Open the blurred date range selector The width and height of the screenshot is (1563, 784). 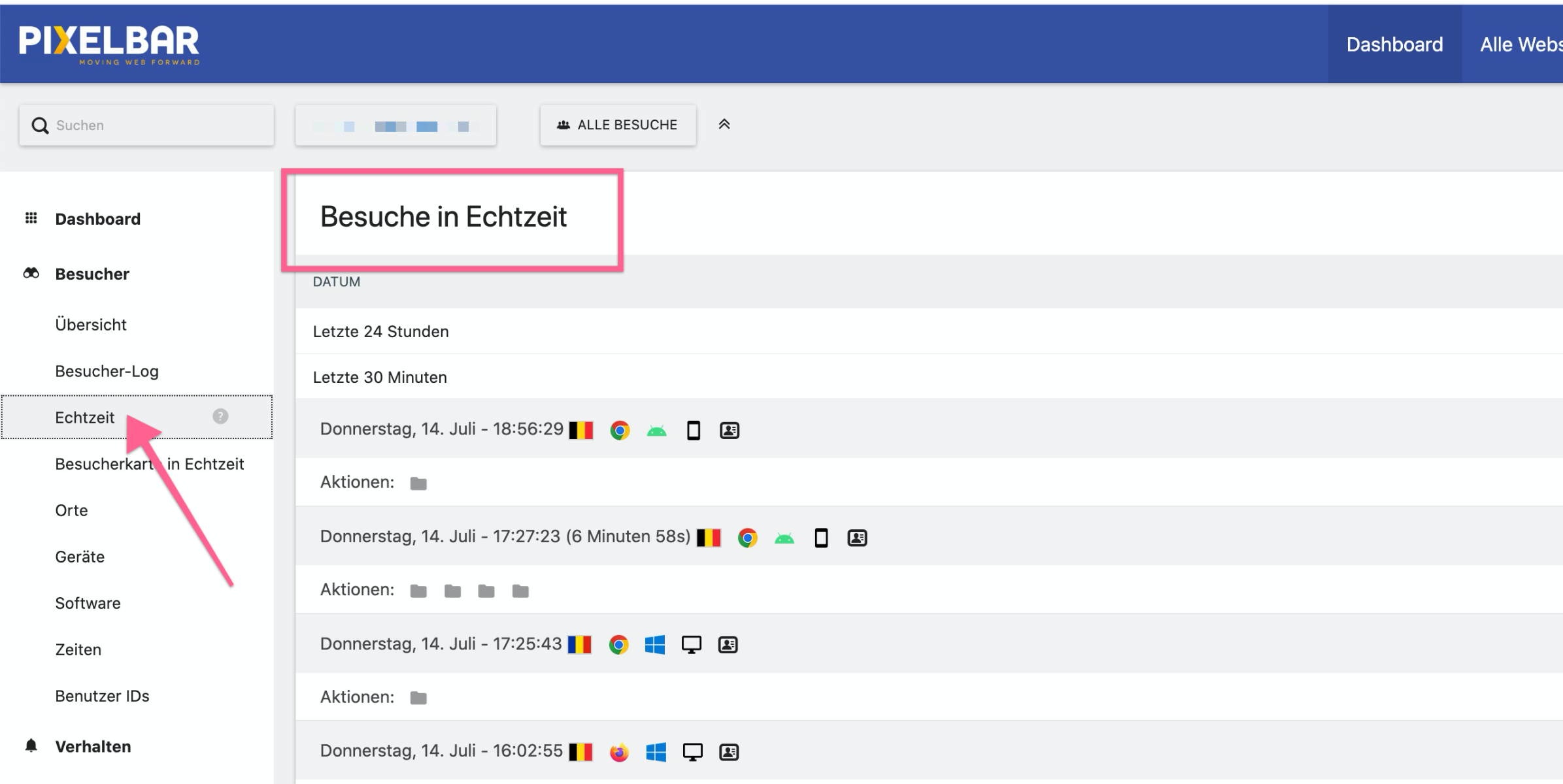click(x=395, y=125)
